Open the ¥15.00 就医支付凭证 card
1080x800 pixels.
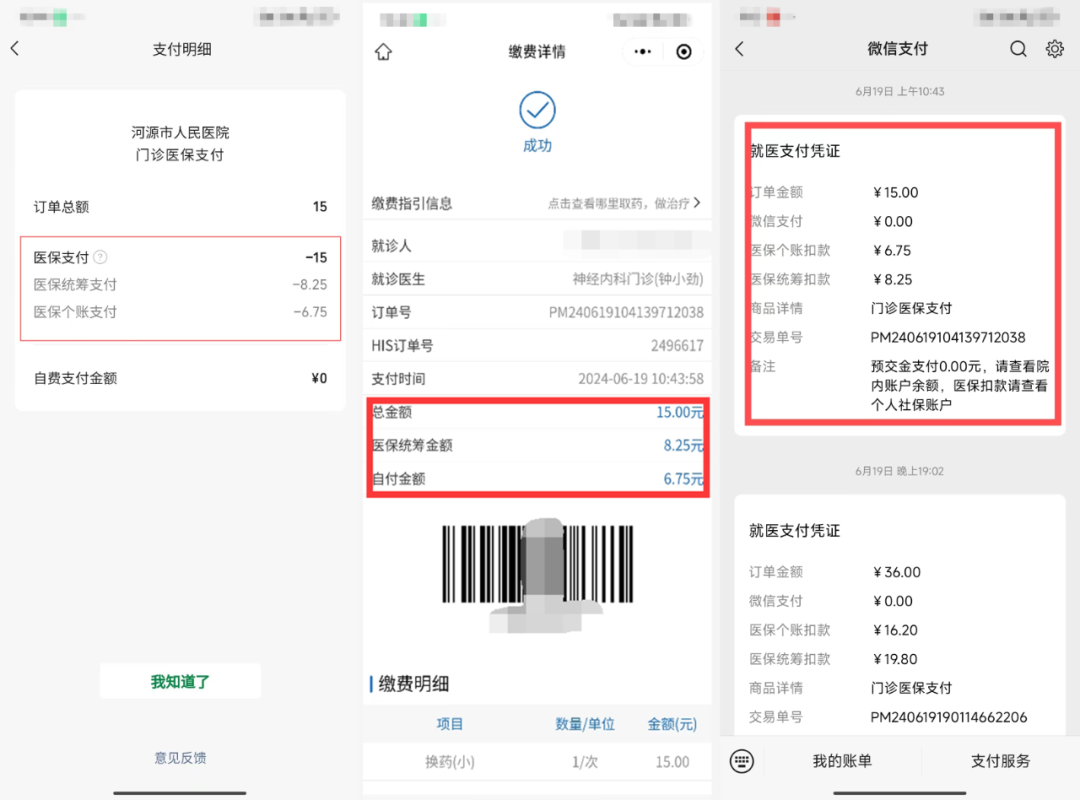pos(900,274)
